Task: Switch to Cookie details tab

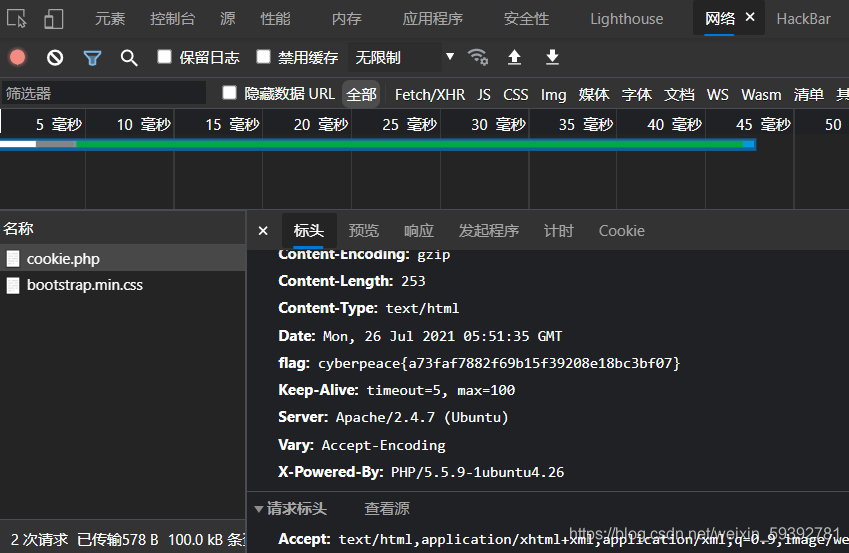Action: click(x=622, y=231)
